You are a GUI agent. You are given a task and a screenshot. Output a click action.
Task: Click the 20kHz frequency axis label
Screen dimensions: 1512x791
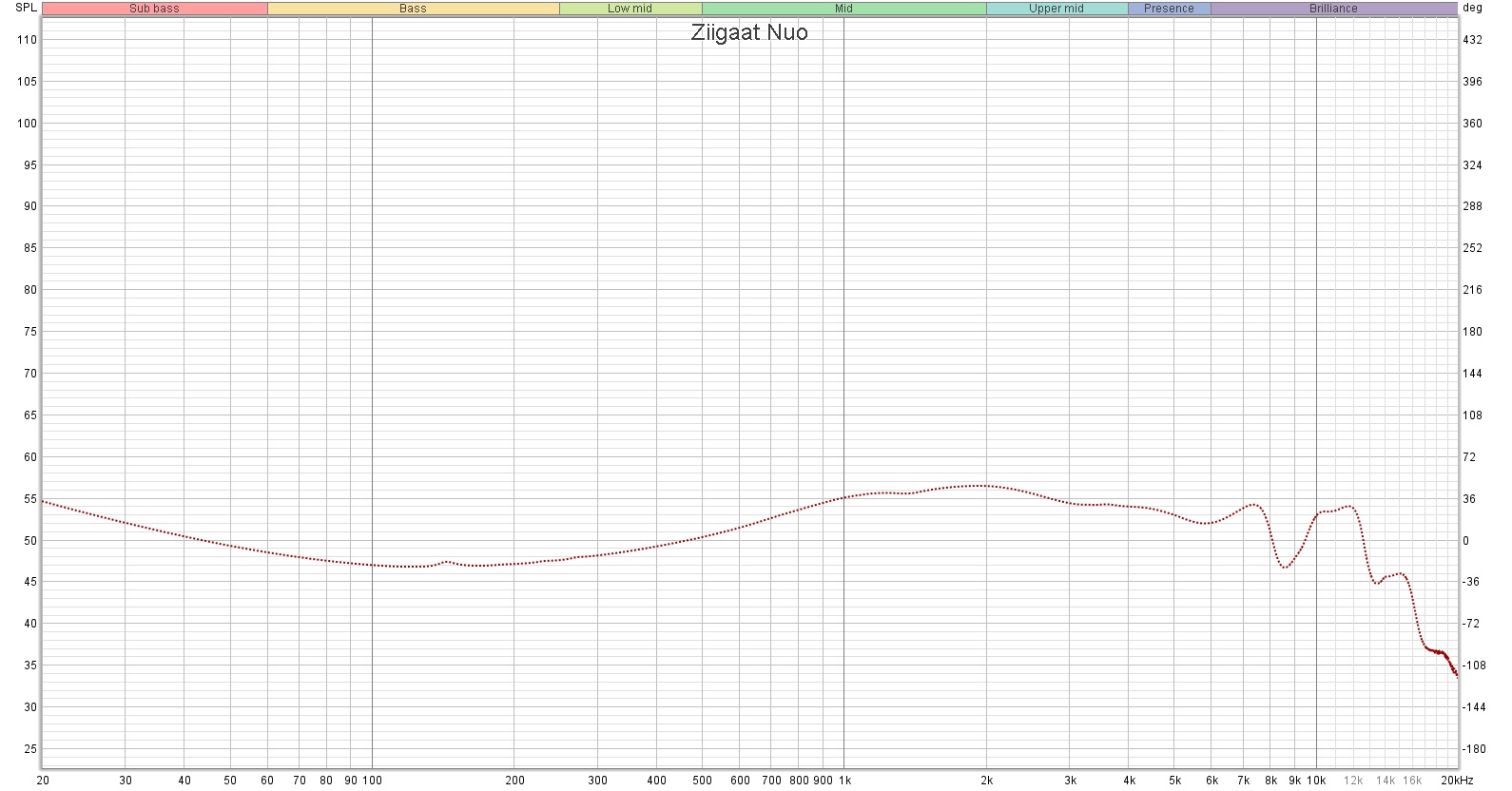[x=1456, y=781]
